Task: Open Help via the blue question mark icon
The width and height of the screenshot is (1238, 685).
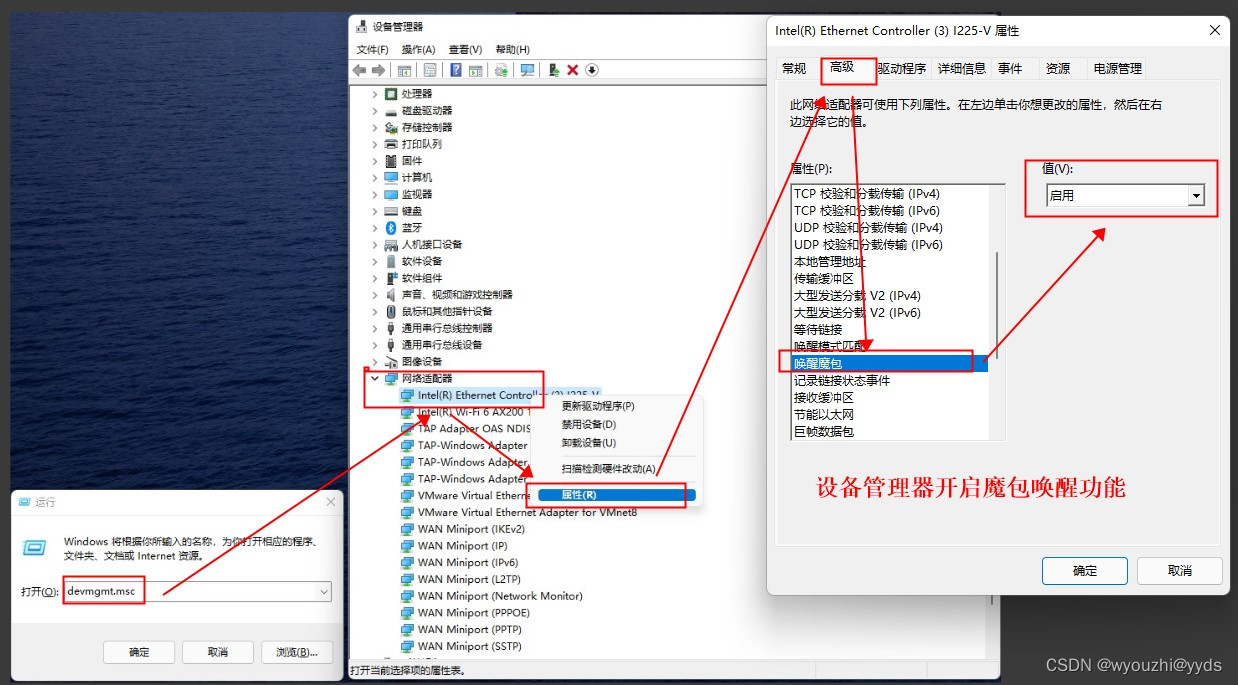Action: pos(457,70)
